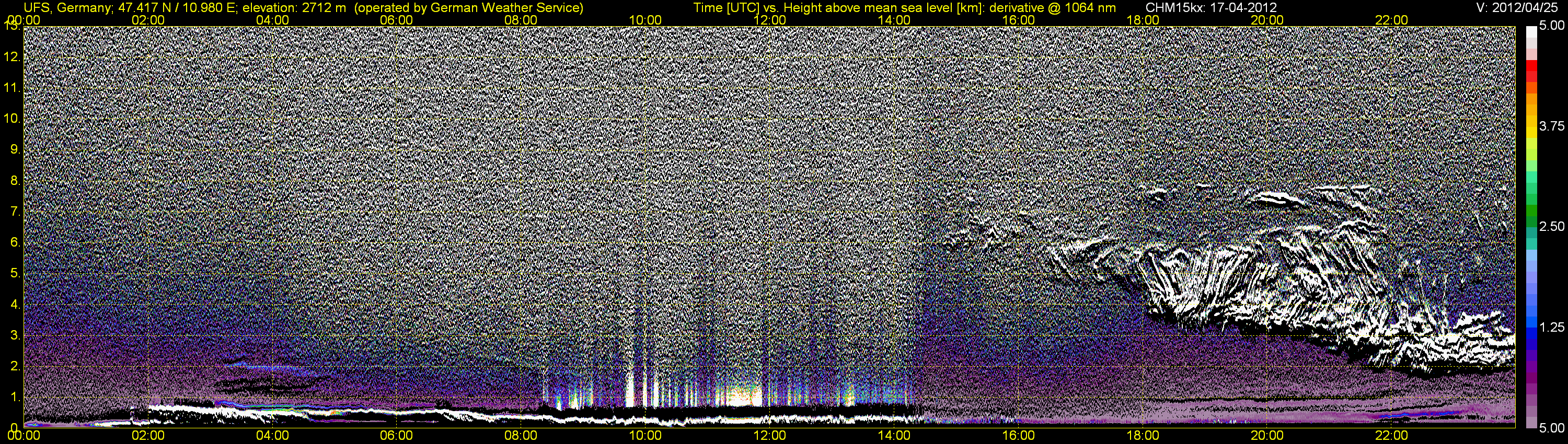The width and height of the screenshot is (1568, 444).
Task: Click the '8.' km height axis label
Action: coord(15,181)
